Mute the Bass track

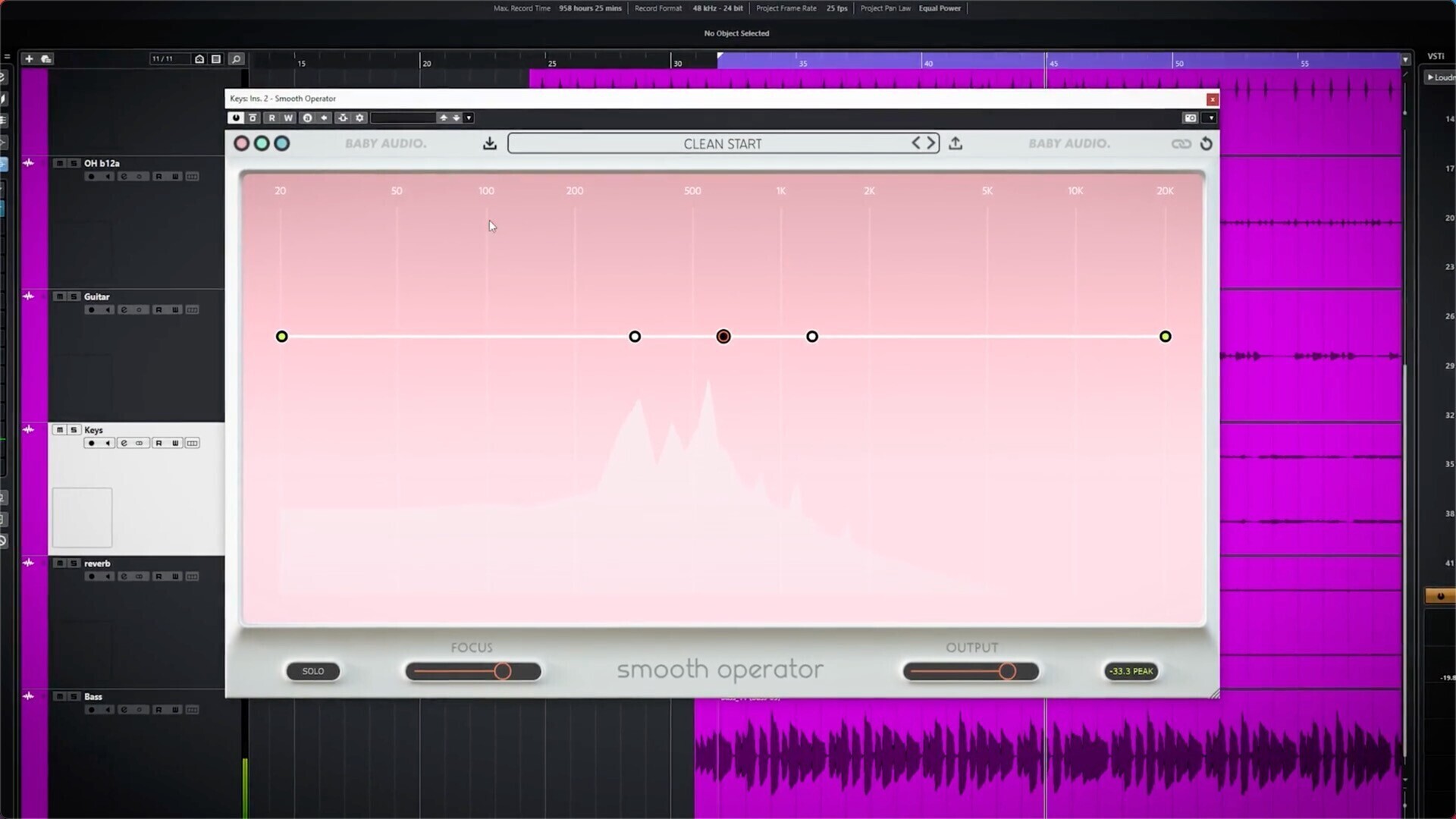point(59,697)
